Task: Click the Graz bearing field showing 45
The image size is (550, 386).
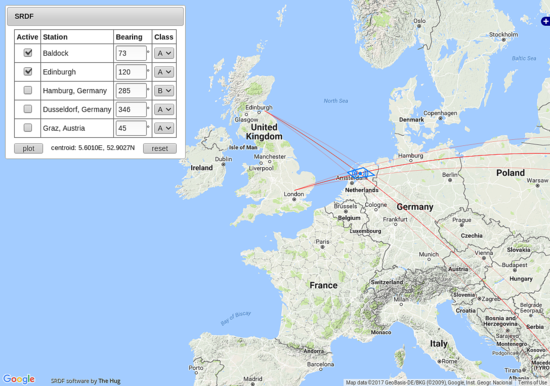Action: pos(131,128)
